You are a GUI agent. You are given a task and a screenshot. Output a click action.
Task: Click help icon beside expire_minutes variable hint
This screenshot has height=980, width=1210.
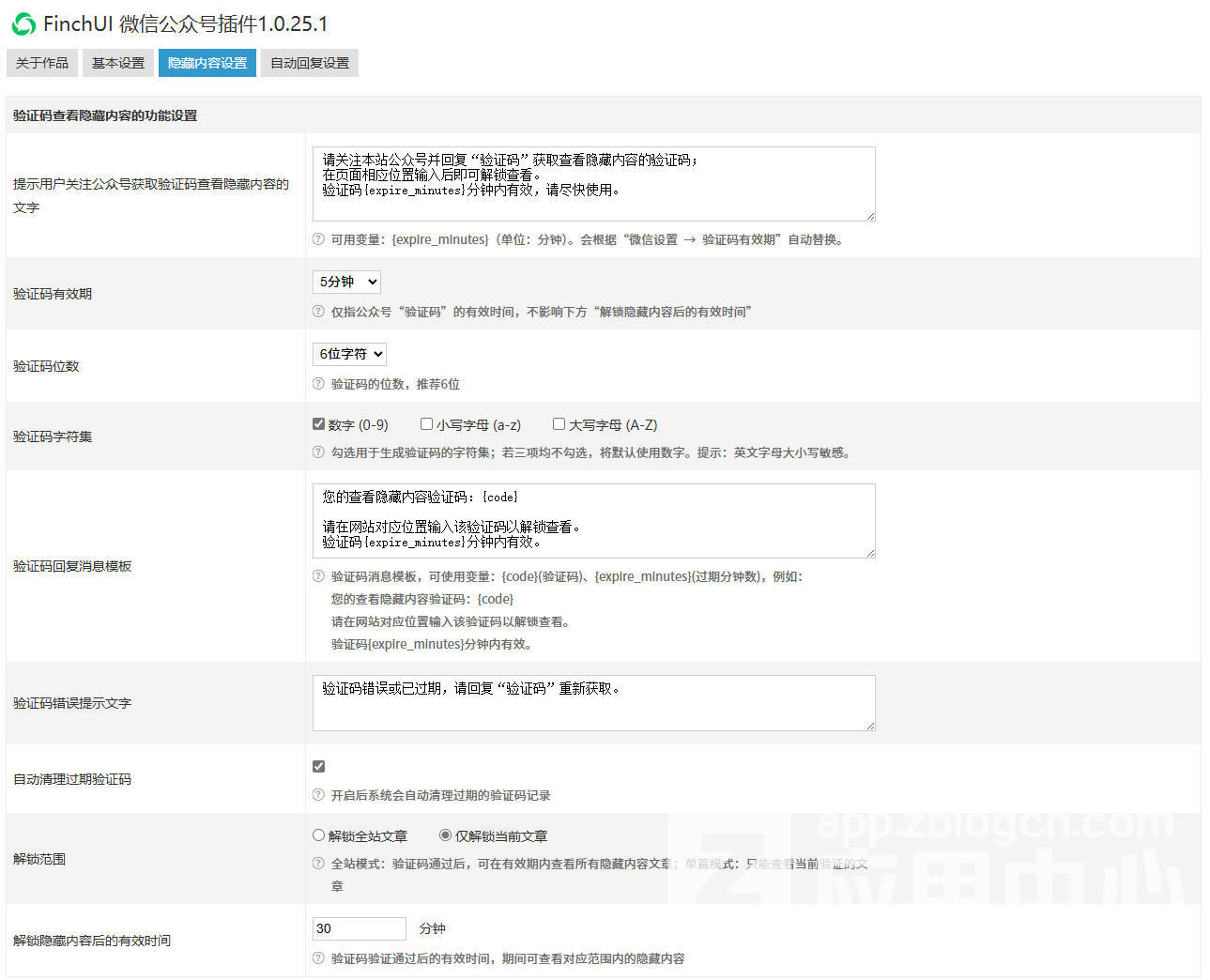click(x=318, y=239)
